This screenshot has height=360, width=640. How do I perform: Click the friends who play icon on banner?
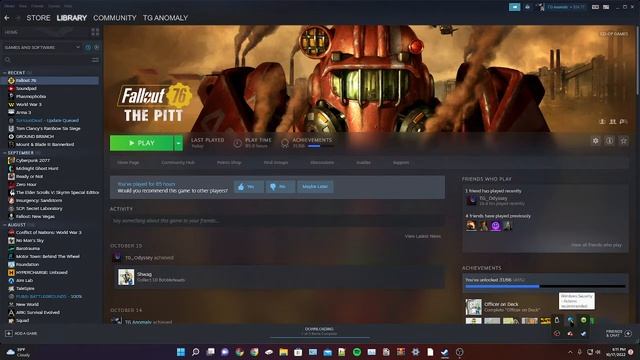[613, 122]
